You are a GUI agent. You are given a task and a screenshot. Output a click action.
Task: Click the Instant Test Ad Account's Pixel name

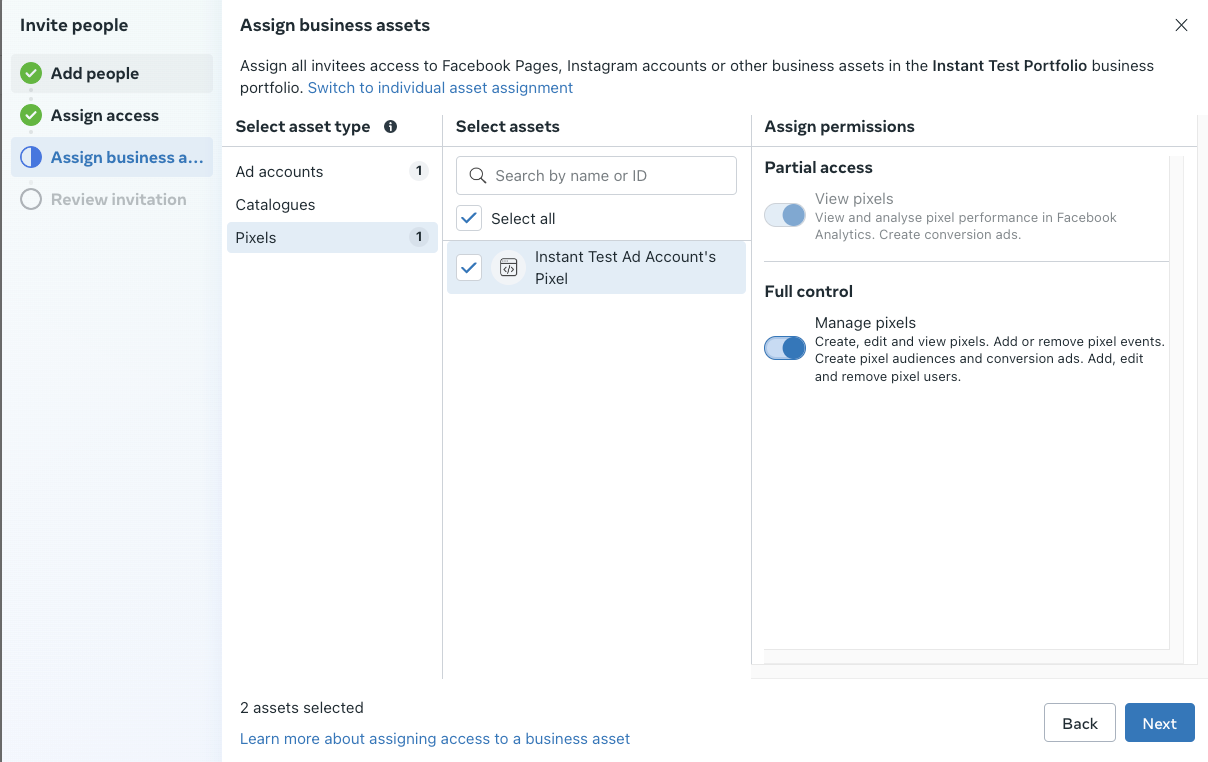click(626, 267)
